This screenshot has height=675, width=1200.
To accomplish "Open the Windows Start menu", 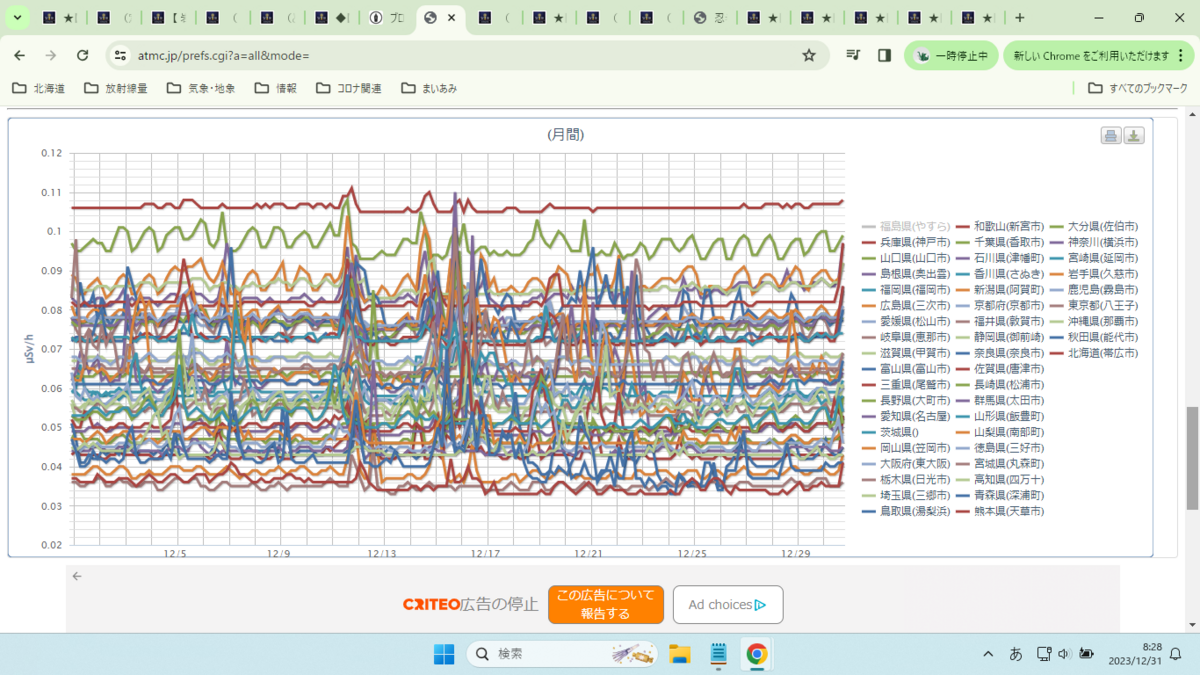I will (443, 654).
